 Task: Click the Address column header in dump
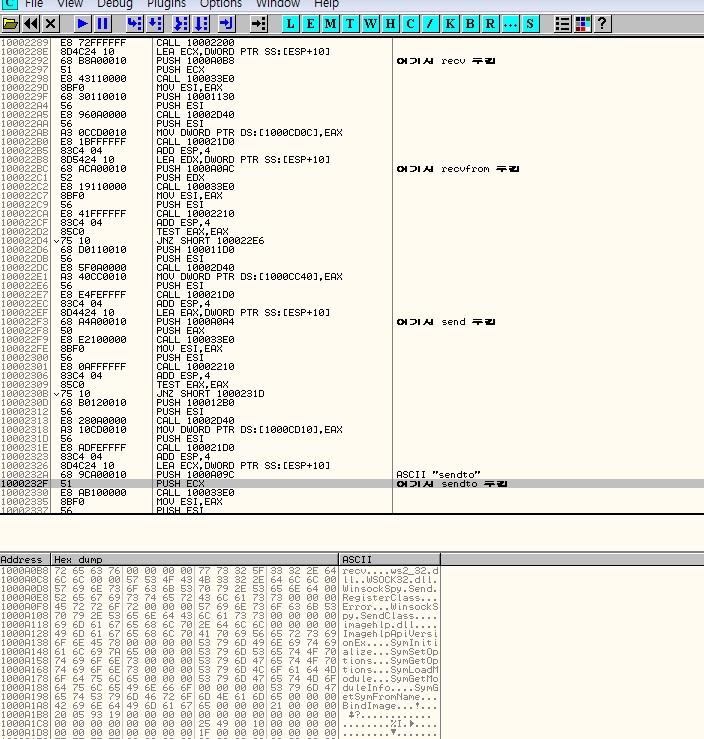tap(25, 559)
